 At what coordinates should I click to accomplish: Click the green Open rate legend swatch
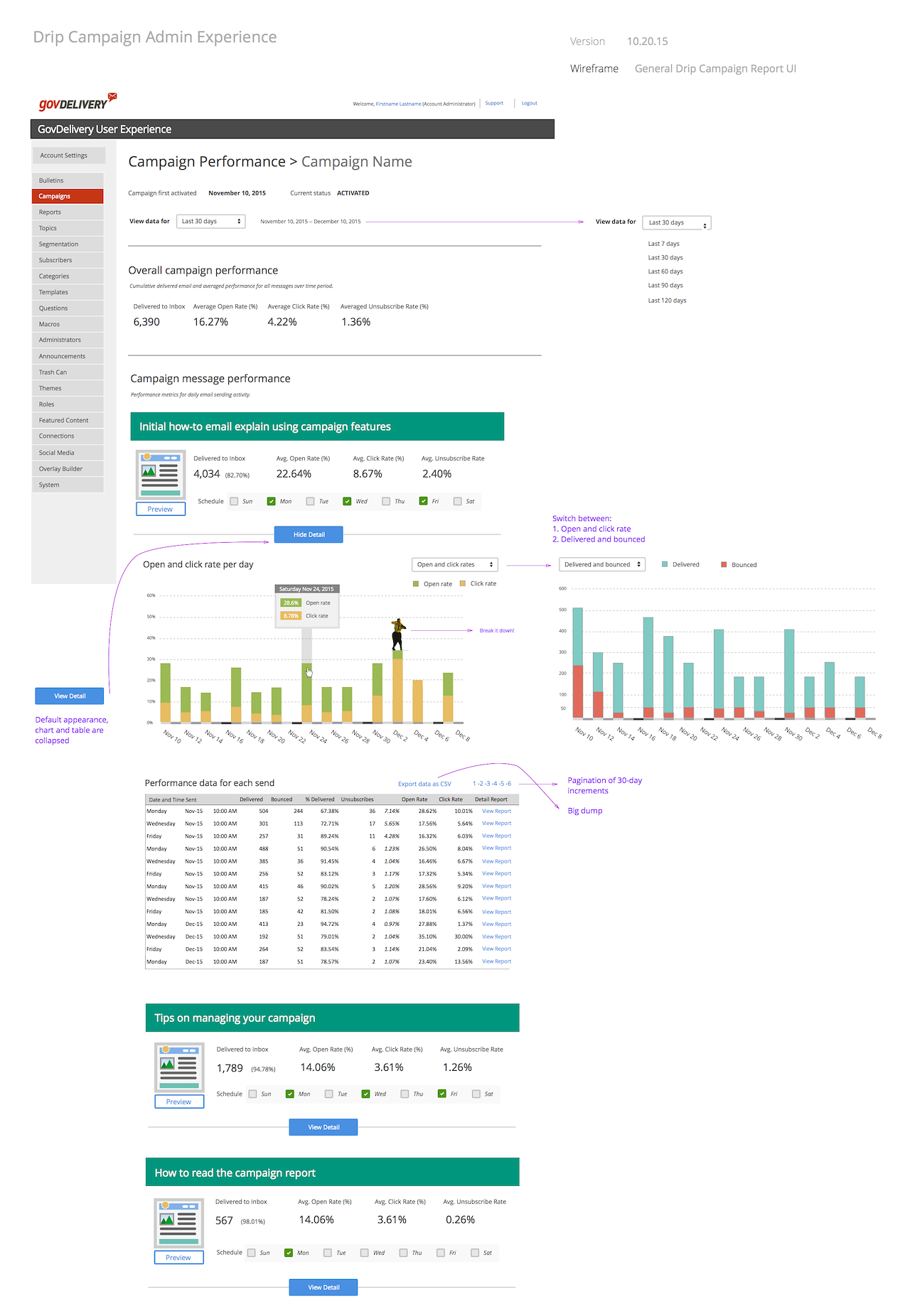point(416,584)
